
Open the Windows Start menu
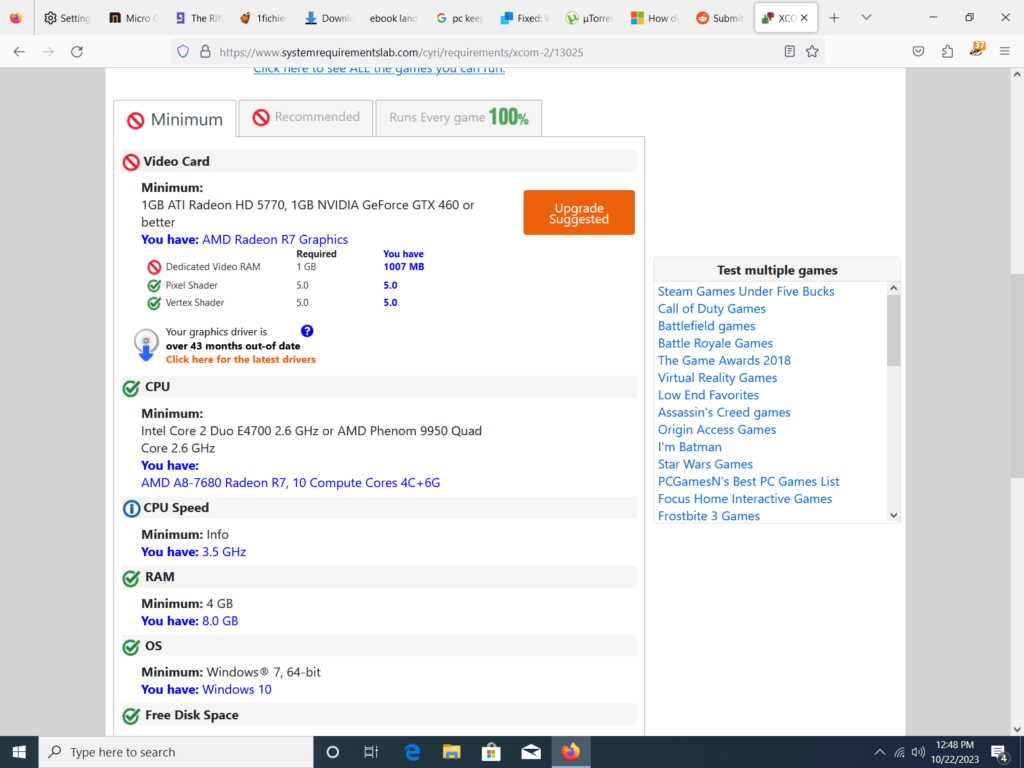tap(19, 752)
